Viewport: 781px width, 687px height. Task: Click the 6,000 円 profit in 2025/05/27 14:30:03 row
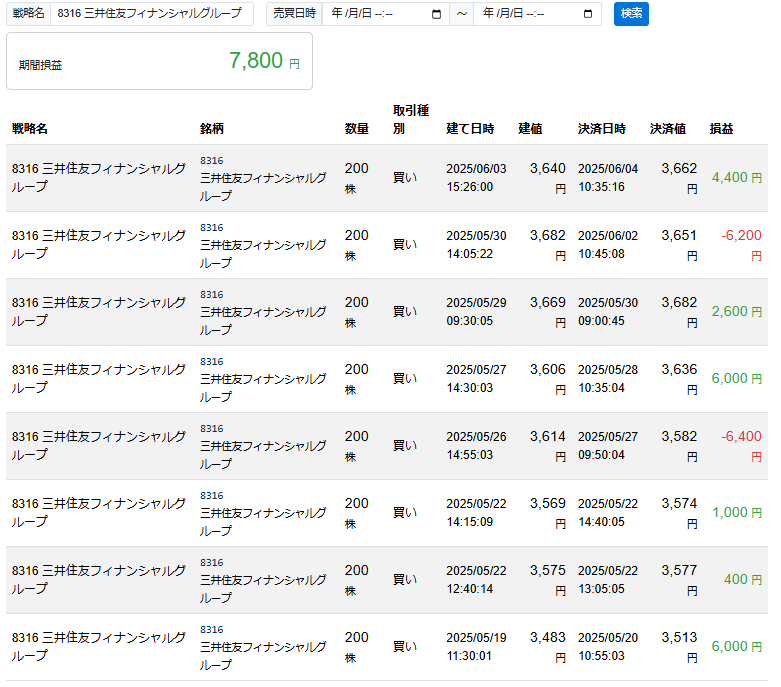[737, 379]
